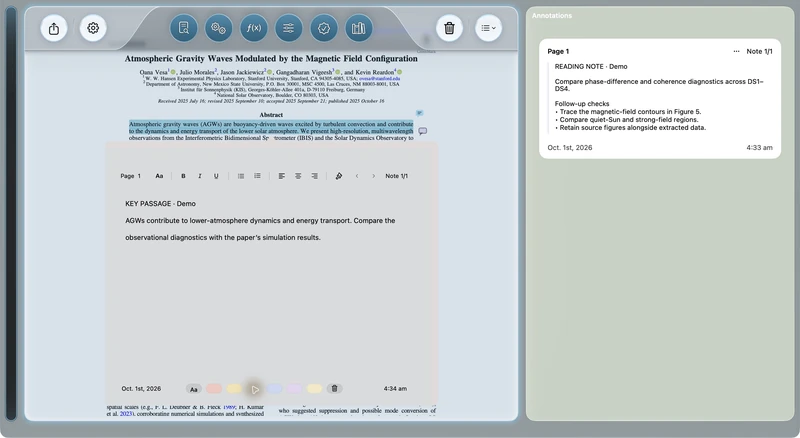Click the 1989 citation link

tap(229, 407)
